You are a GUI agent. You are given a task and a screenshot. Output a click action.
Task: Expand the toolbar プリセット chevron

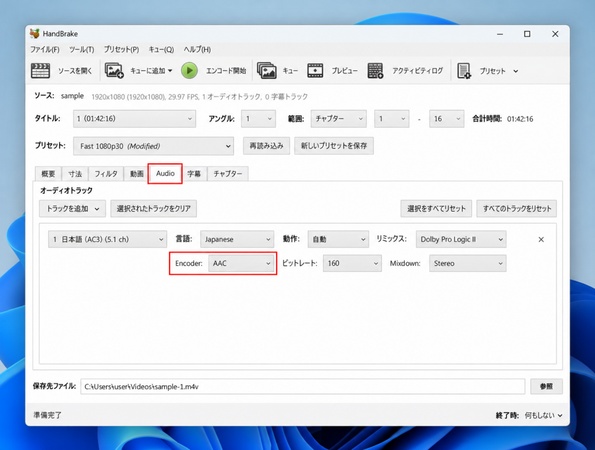tap(516, 71)
